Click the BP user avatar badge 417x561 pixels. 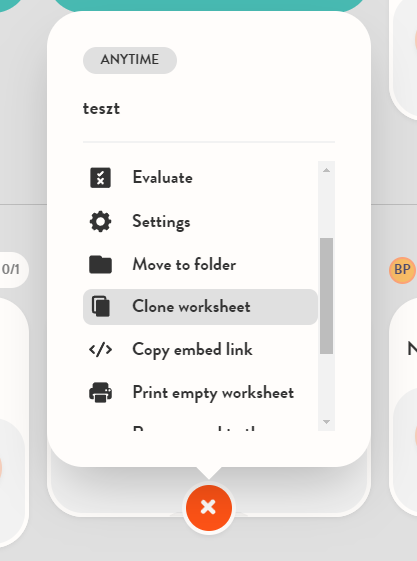tap(402, 270)
